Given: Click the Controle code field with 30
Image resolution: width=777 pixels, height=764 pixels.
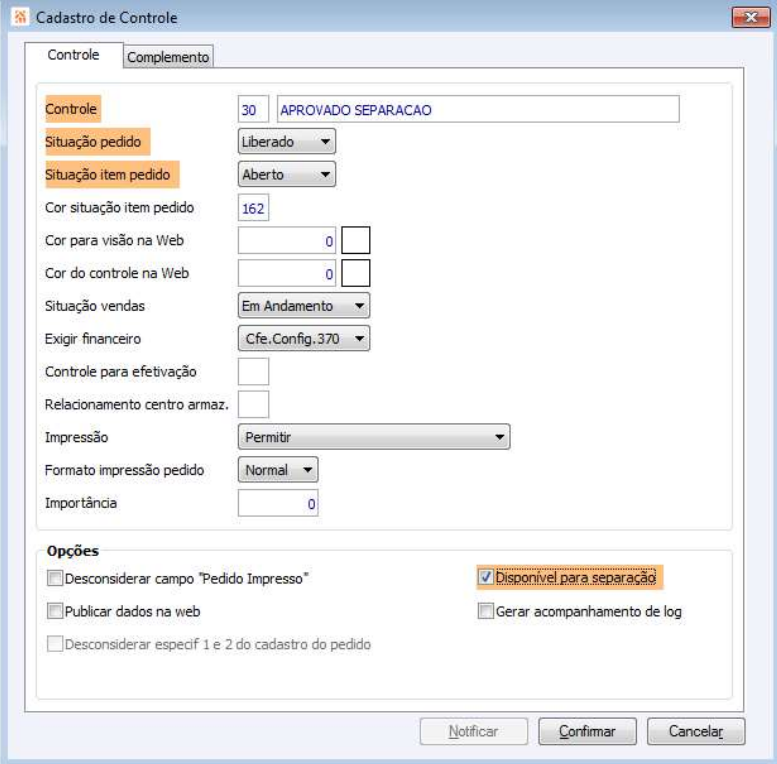Looking at the screenshot, I should (x=253, y=109).
